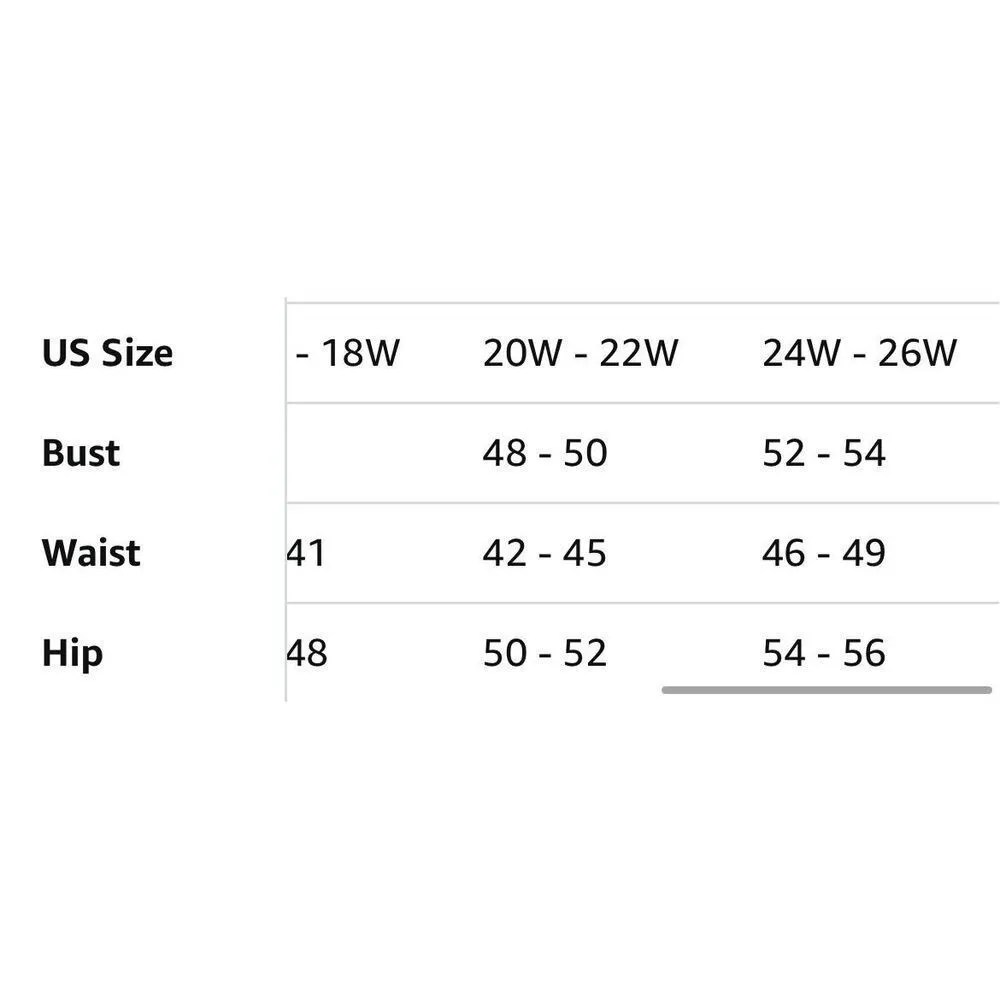Select the 20W - 22W size column header
The width and height of the screenshot is (1000, 1000).
pos(580,353)
